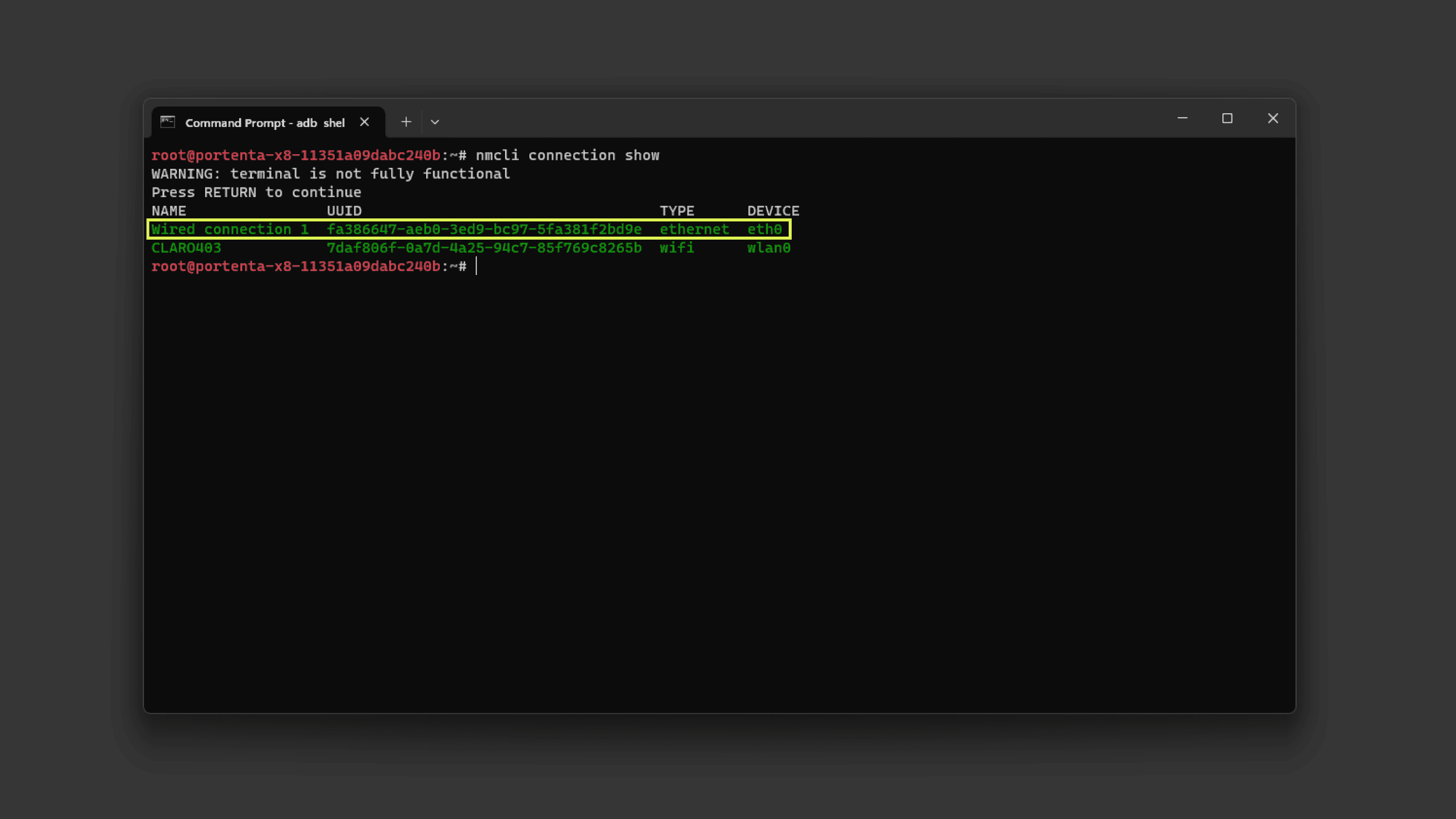Click the wlan0 device entry
Screen dimensions: 1456x819
pos(768,248)
